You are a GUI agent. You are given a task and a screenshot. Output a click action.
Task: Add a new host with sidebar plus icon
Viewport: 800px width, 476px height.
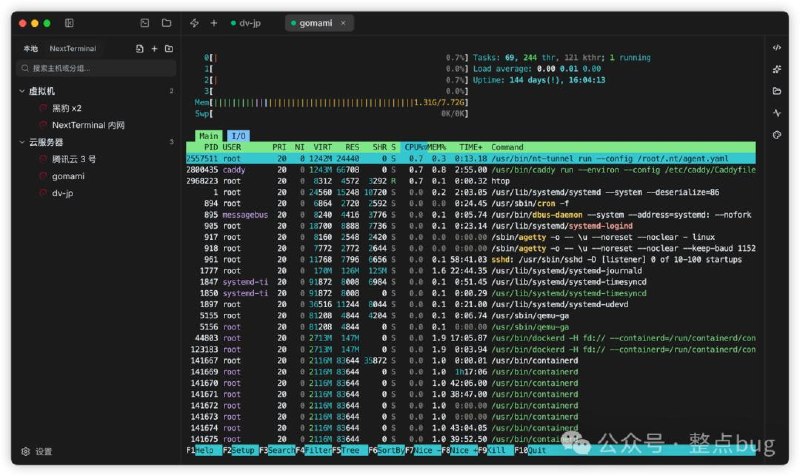(154, 48)
